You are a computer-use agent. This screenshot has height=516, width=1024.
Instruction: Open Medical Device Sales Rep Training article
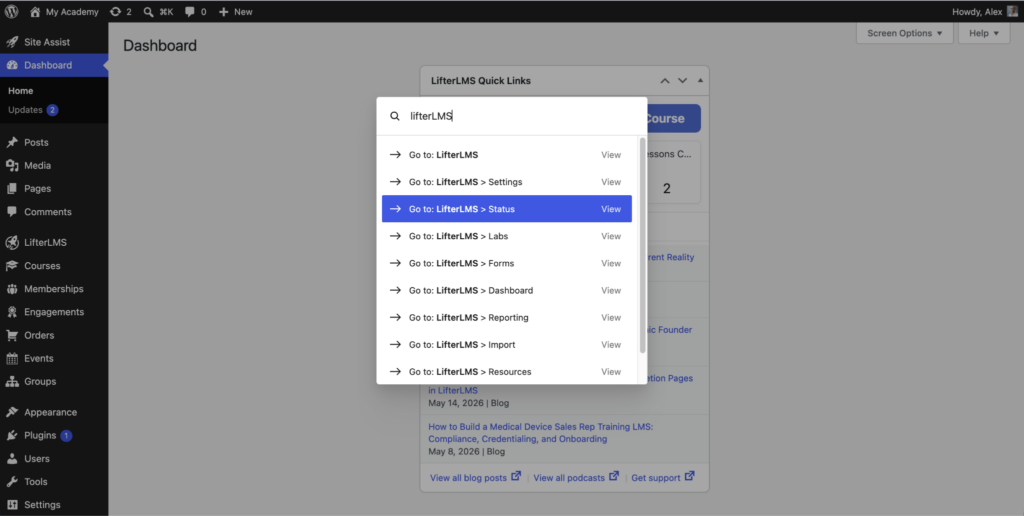coord(541,432)
